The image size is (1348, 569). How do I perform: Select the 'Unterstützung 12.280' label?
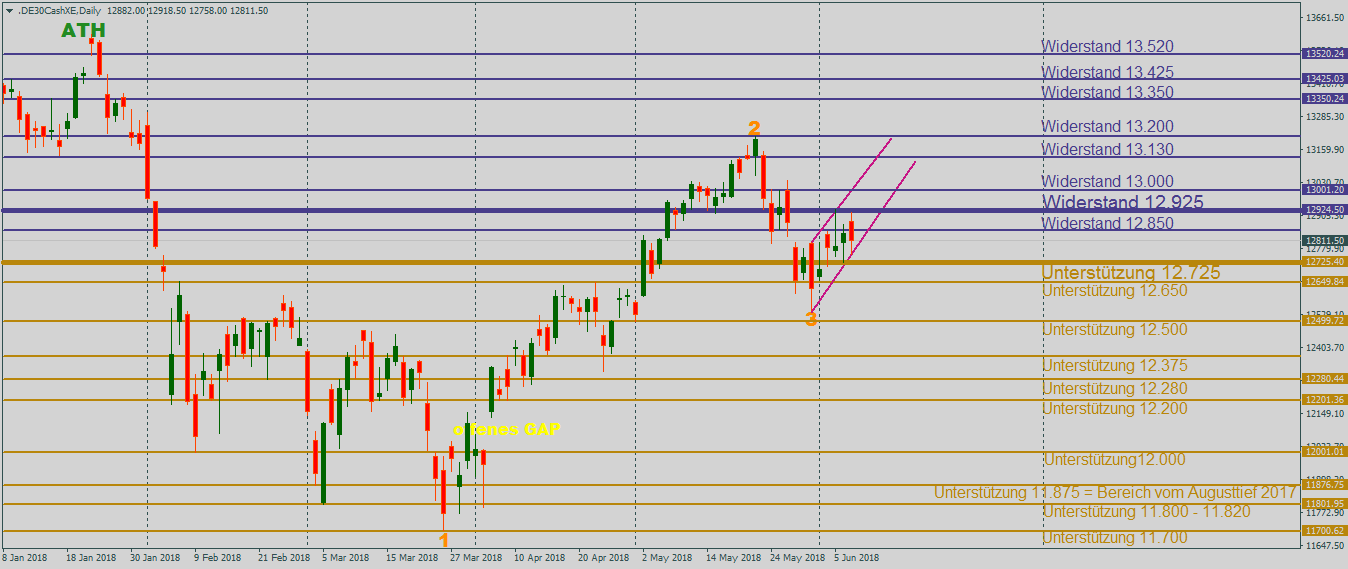tap(1114, 388)
